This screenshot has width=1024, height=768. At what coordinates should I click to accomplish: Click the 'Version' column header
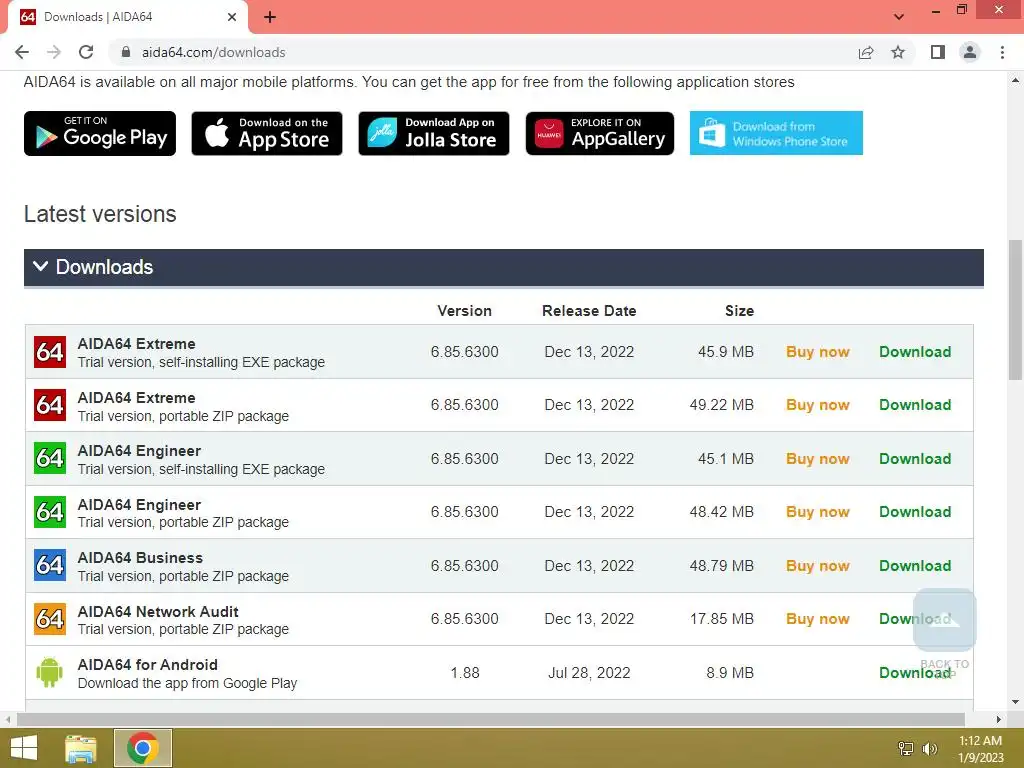464,311
